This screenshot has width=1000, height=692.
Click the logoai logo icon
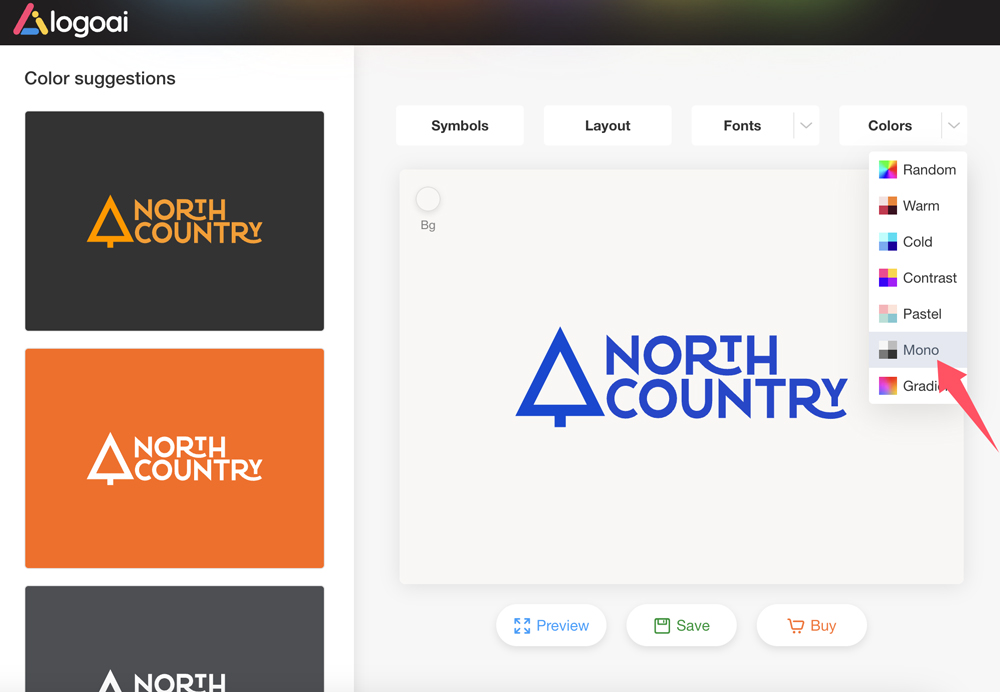pyautogui.click(x=30, y=20)
